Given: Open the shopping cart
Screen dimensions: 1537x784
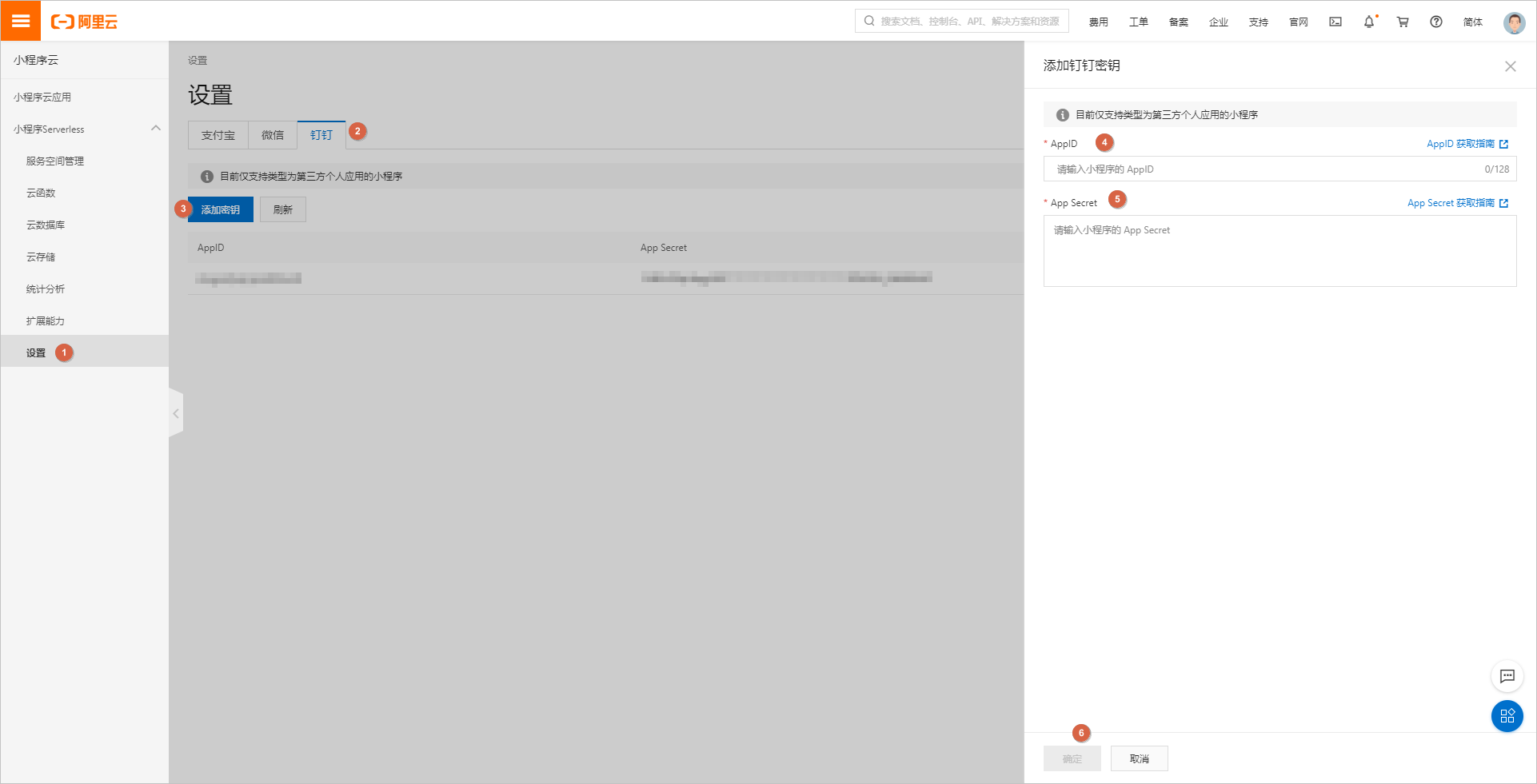Looking at the screenshot, I should tap(1402, 22).
